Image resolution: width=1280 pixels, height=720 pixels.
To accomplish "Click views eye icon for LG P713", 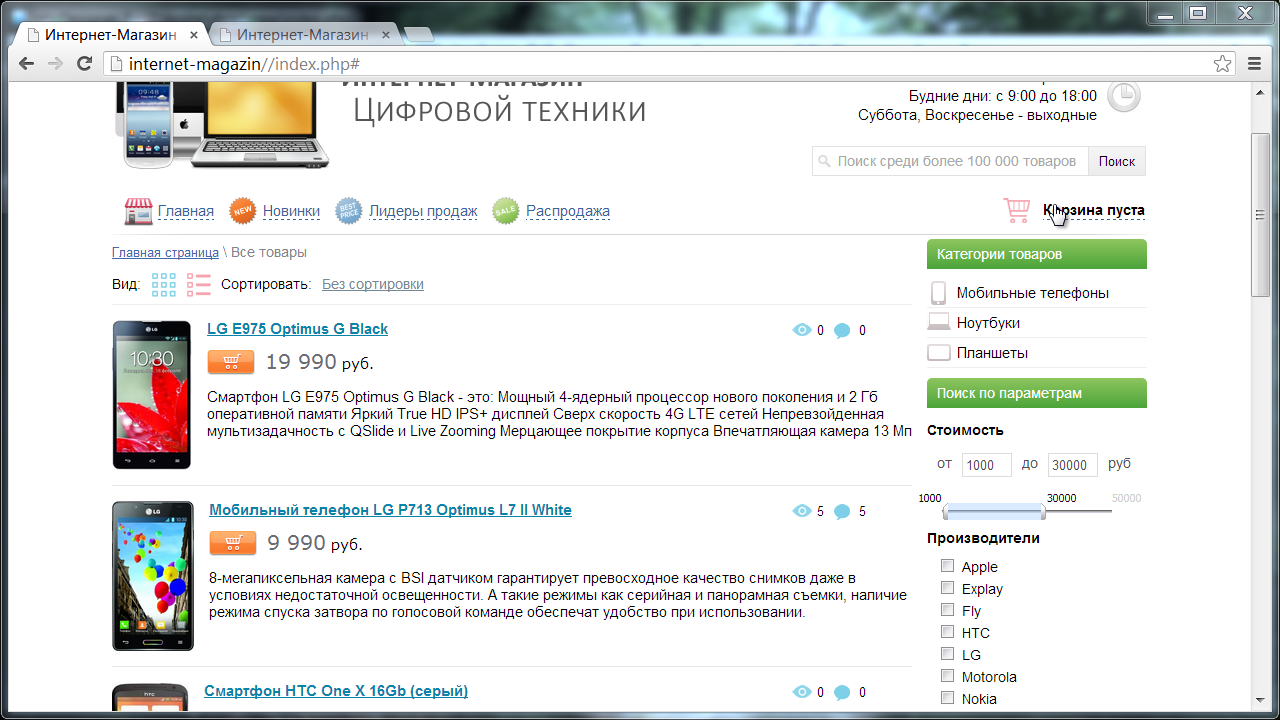I will pyautogui.click(x=801, y=511).
